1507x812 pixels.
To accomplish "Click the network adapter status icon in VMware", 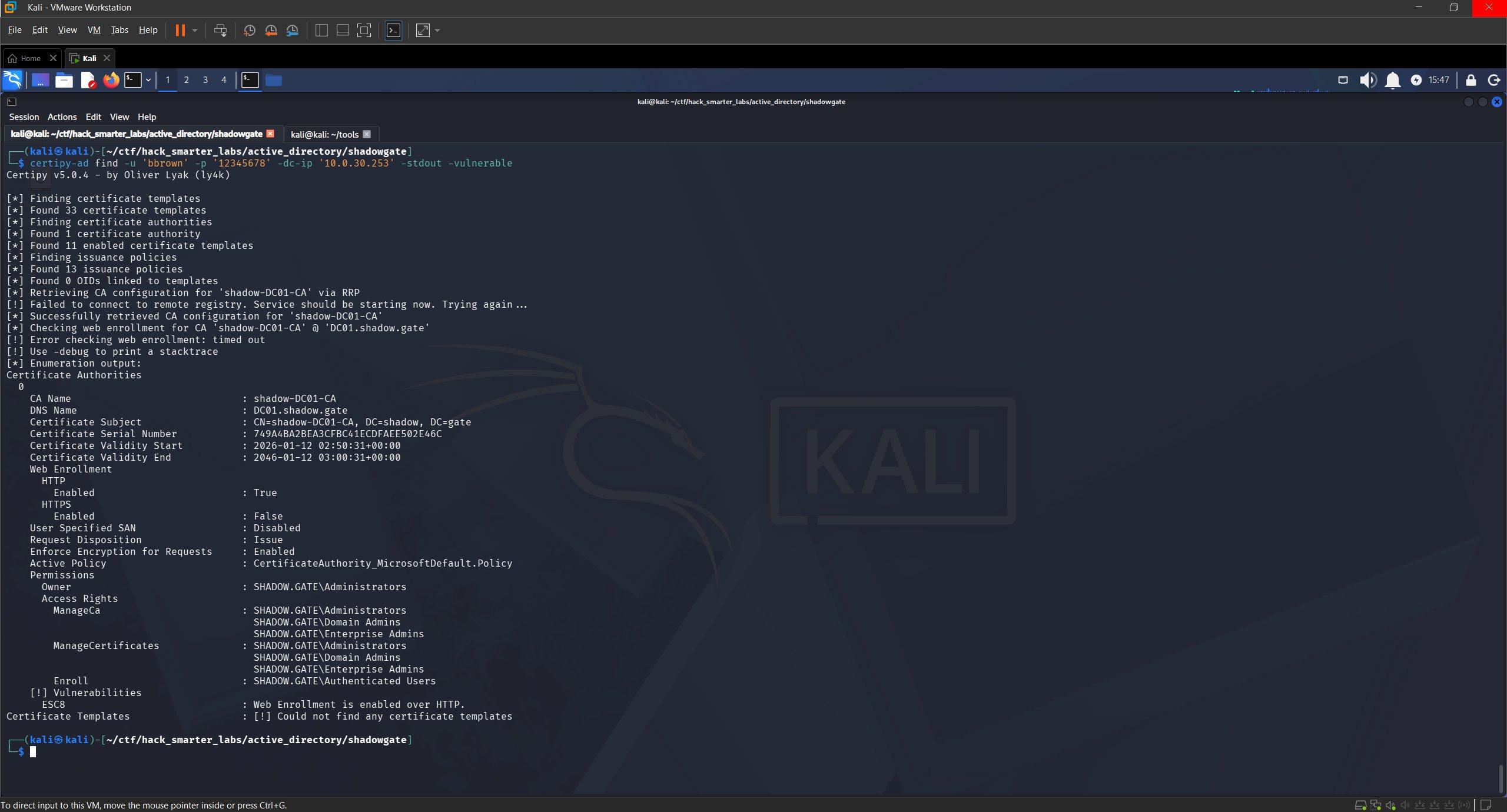I will click(x=1376, y=805).
